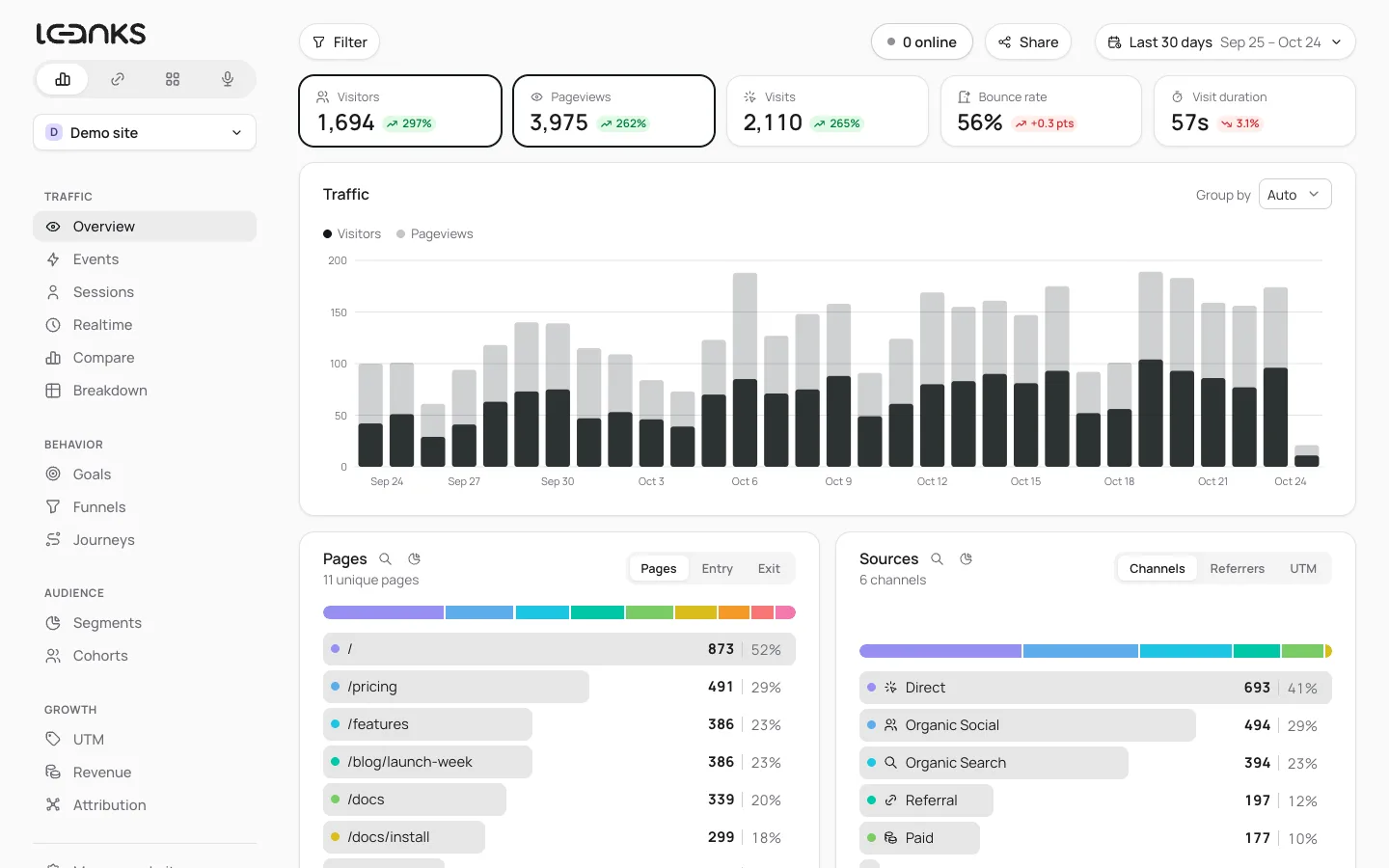Switch Pages panel to the Entry tab
The image size is (1389, 868).
click(717, 569)
